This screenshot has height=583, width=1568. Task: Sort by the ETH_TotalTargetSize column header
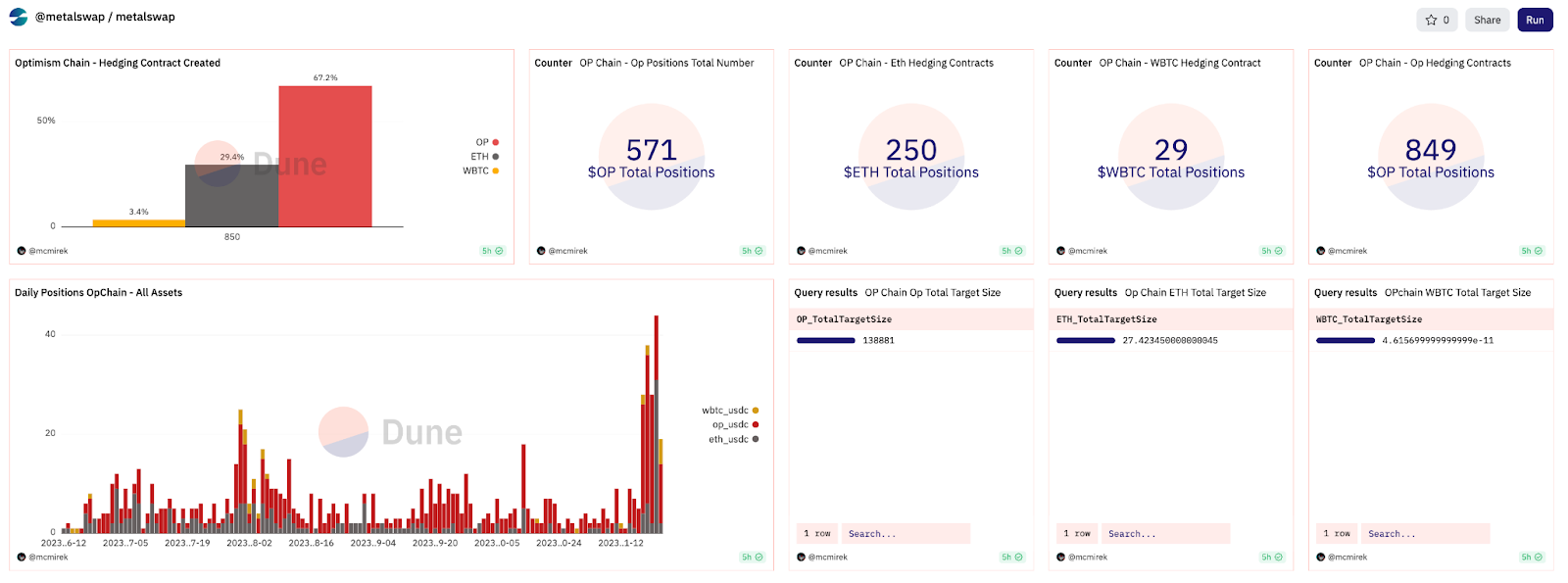[1171, 319]
